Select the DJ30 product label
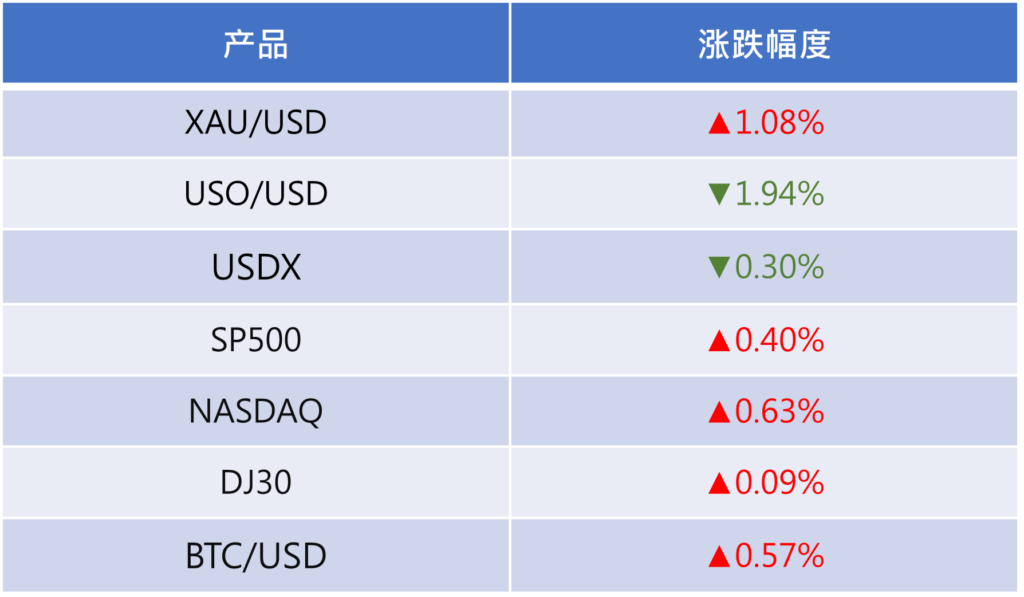 pos(256,483)
